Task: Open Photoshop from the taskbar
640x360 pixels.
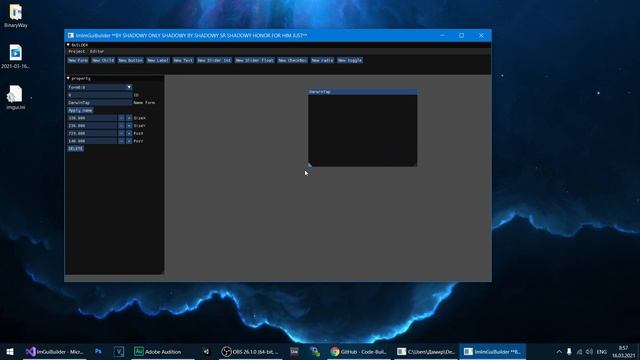Action: 98,351
